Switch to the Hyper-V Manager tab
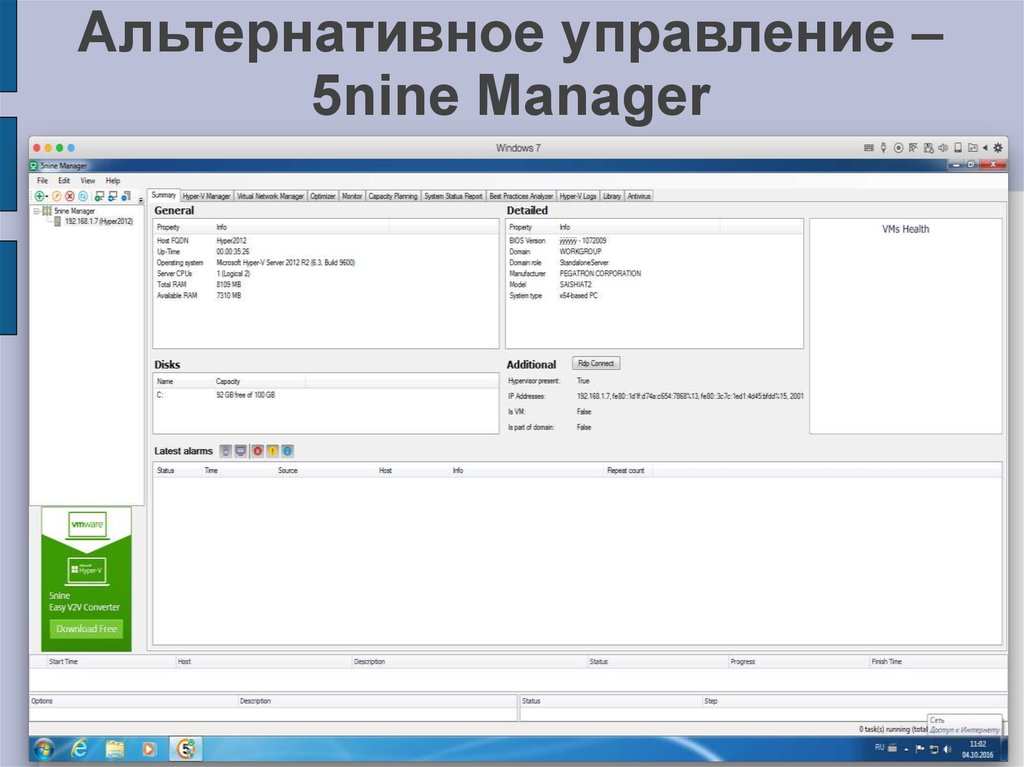This screenshot has width=1024, height=767. pyautogui.click(x=206, y=196)
